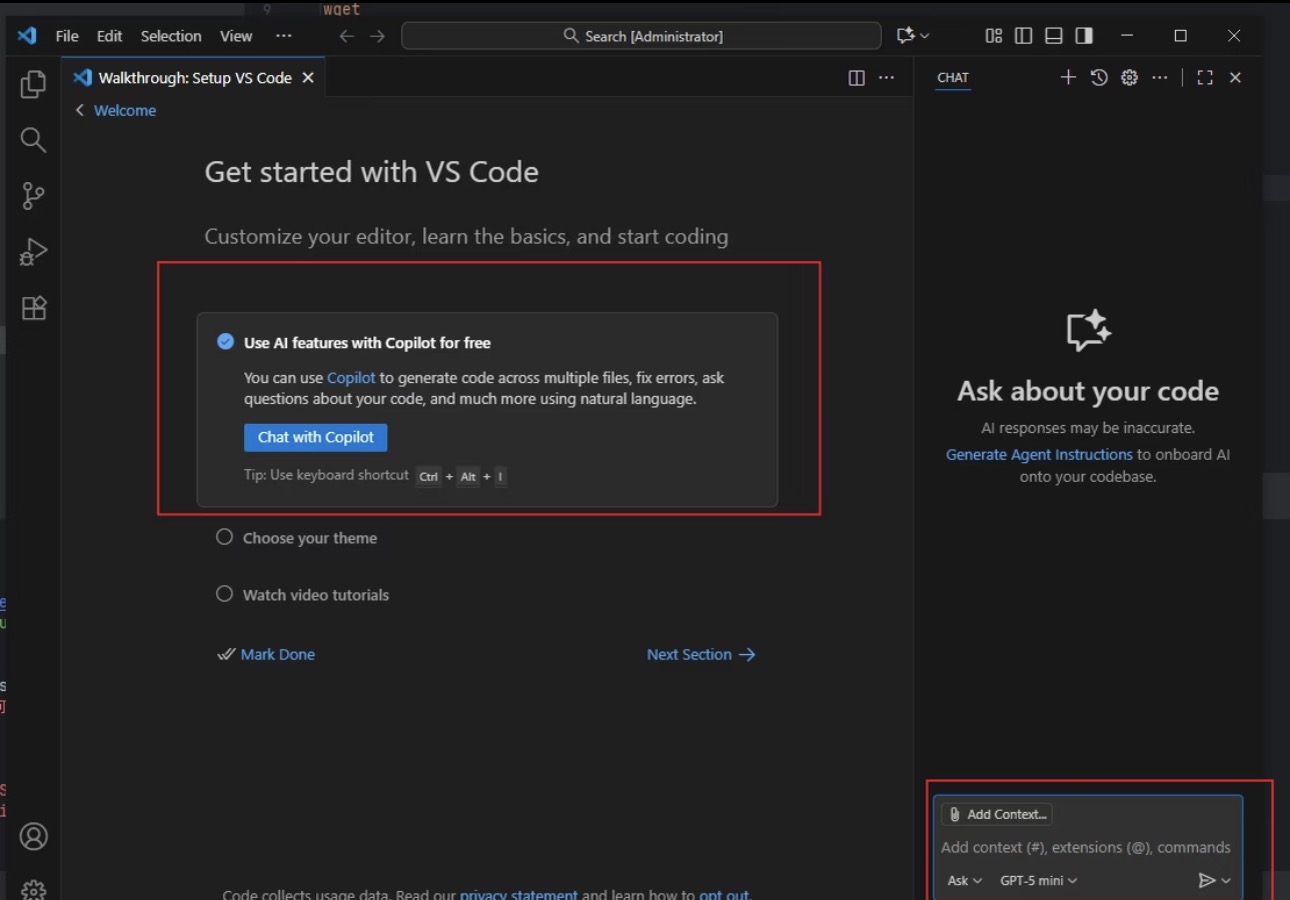
Task: Open the Explorer view in activity bar
Action: [33, 85]
